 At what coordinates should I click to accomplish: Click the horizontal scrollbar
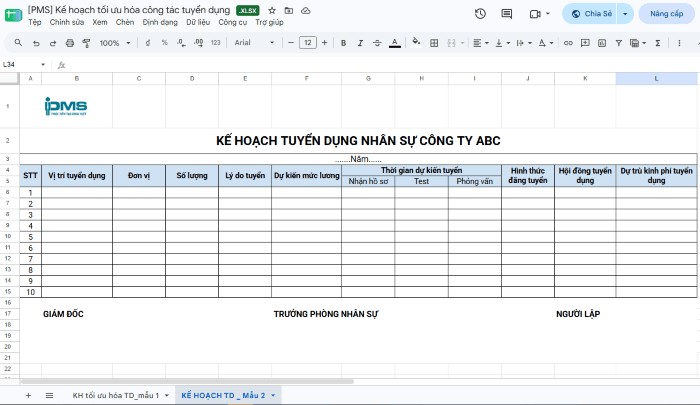[x=188, y=382]
